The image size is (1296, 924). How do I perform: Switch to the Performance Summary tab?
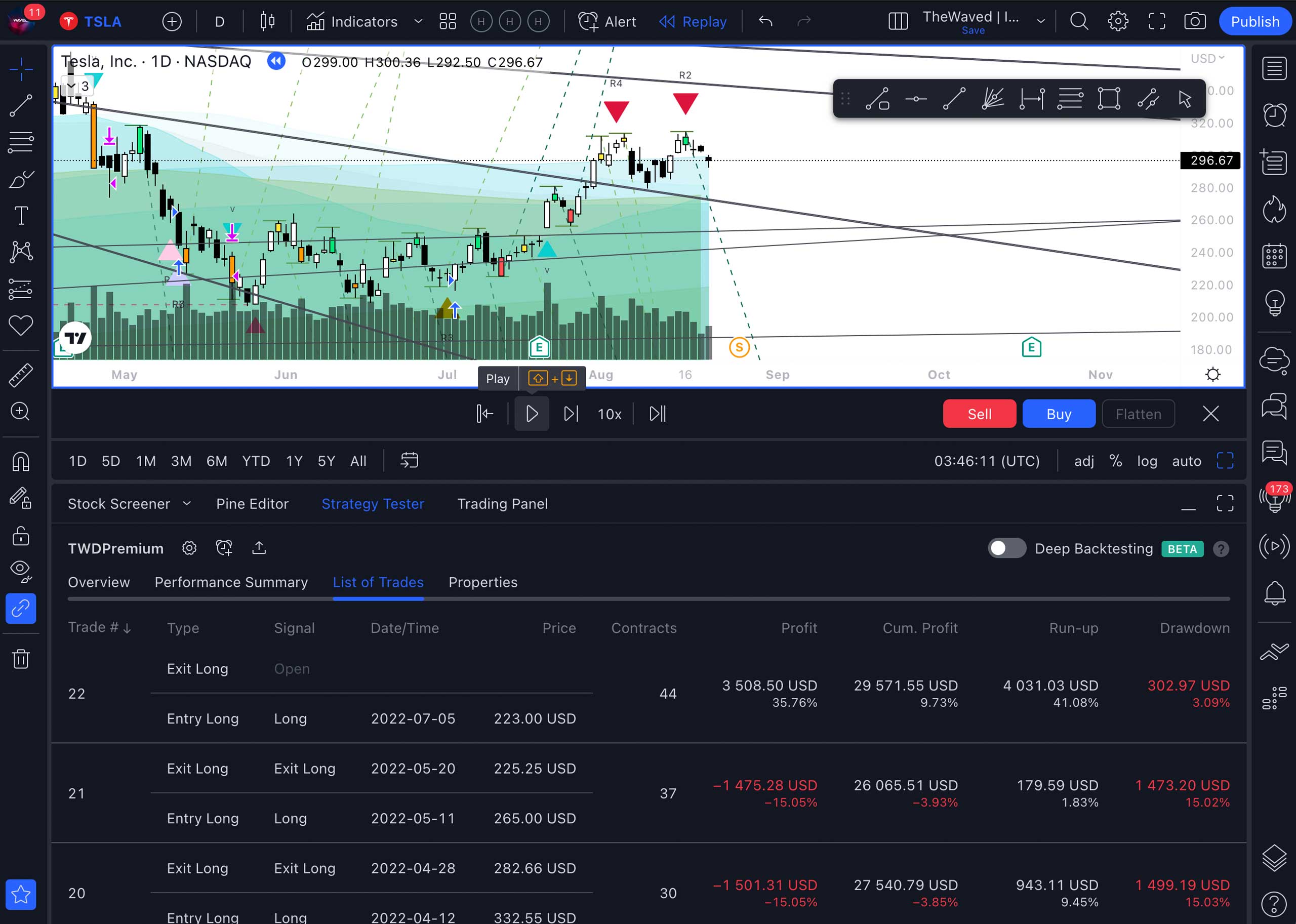point(231,582)
